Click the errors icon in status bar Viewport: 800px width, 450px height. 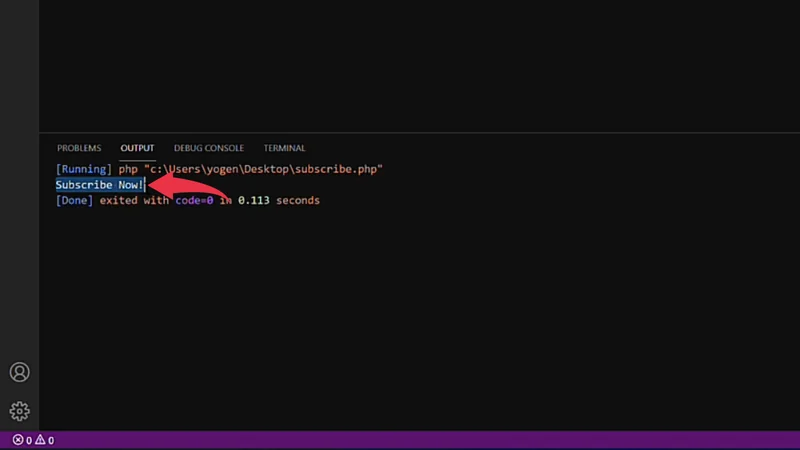(x=18, y=440)
